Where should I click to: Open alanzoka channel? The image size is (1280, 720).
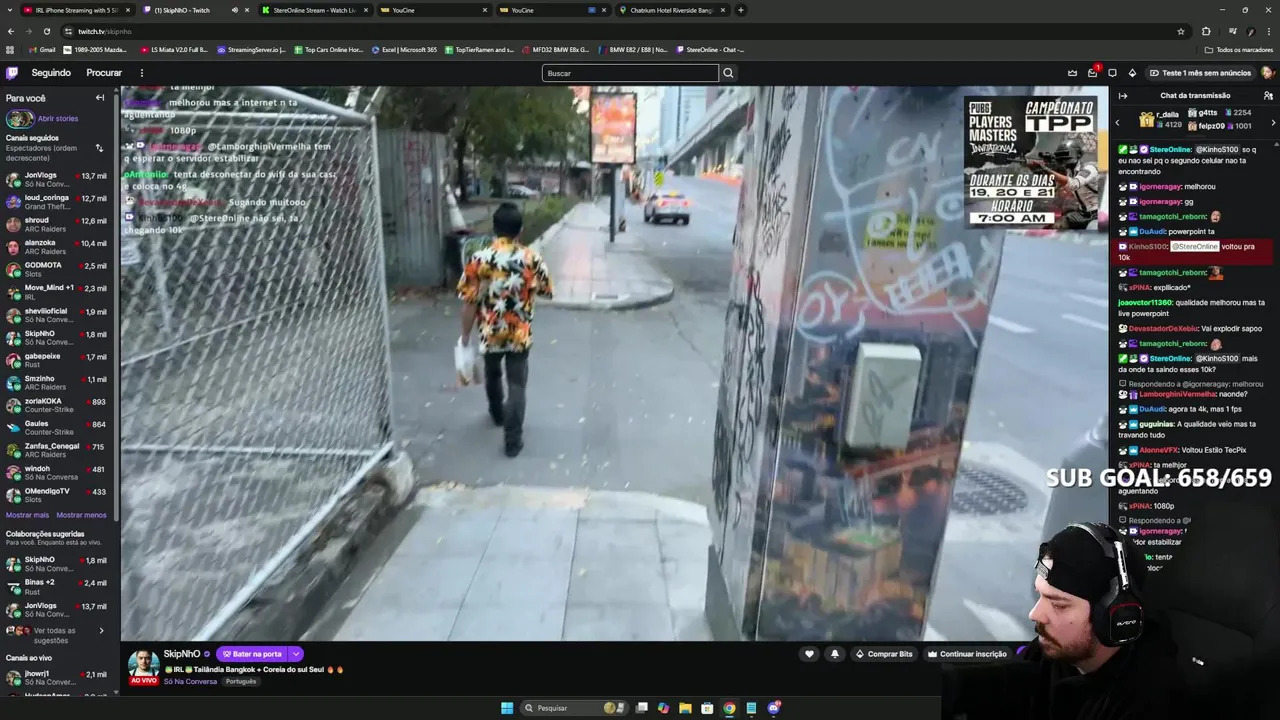point(57,247)
